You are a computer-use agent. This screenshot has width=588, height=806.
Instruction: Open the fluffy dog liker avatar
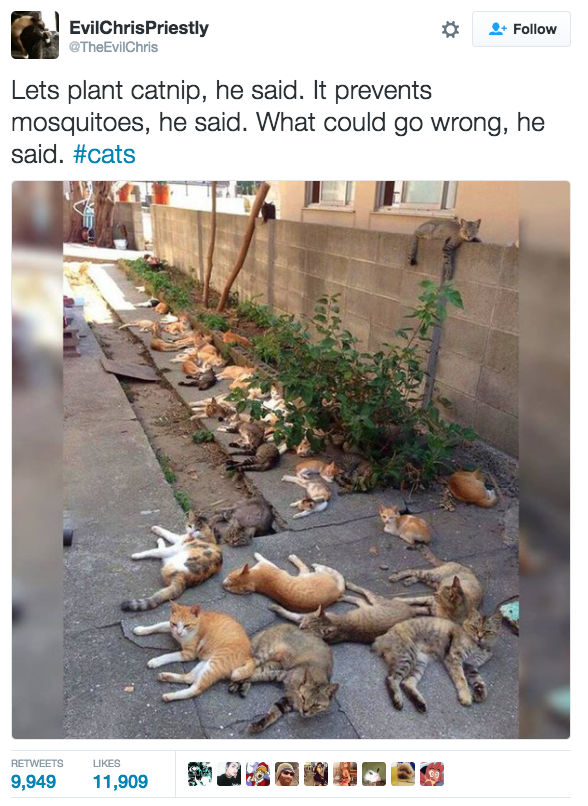point(403,774)
